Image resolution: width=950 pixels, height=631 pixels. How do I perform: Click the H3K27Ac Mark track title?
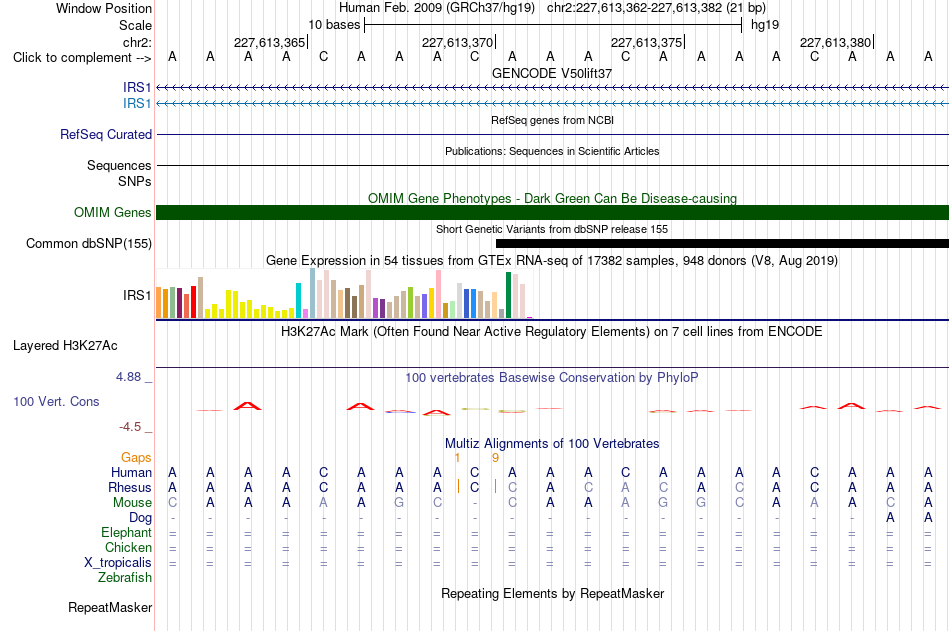[552, 332]
